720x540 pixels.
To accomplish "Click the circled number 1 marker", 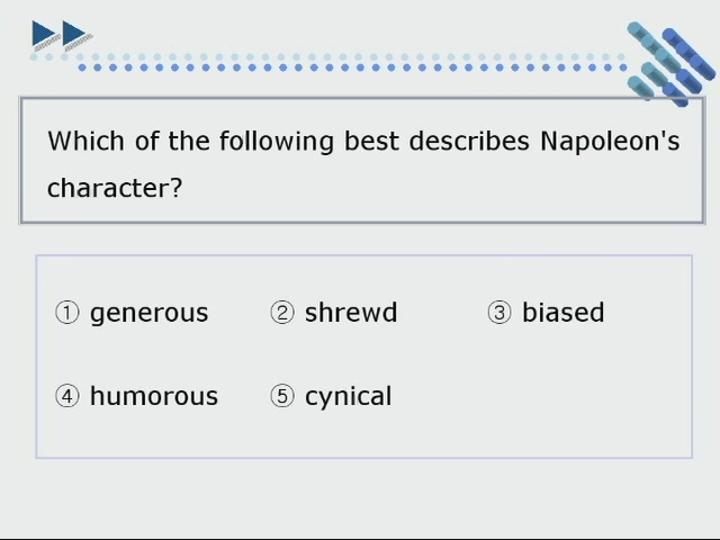I will (x=67, y=313).
